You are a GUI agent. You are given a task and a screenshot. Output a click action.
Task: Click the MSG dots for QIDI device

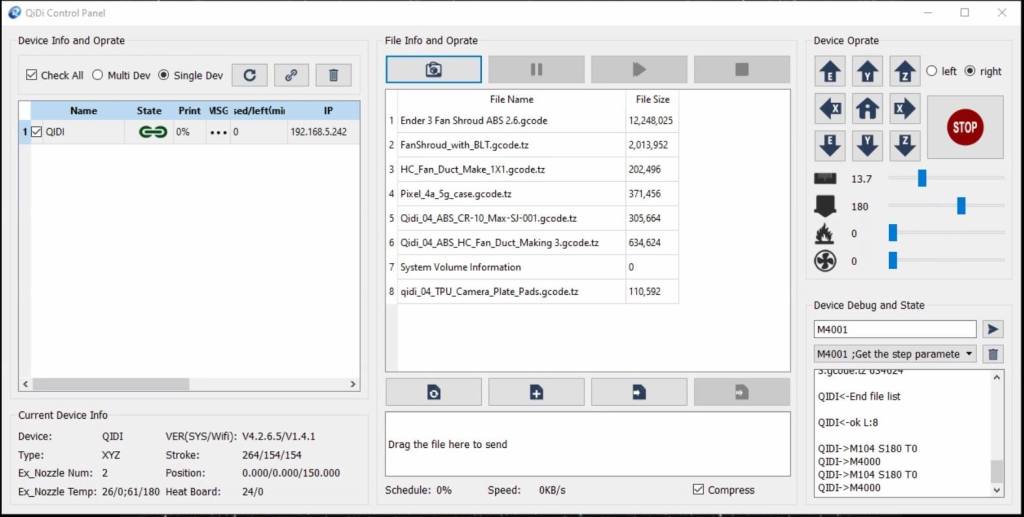click(219, 132)
